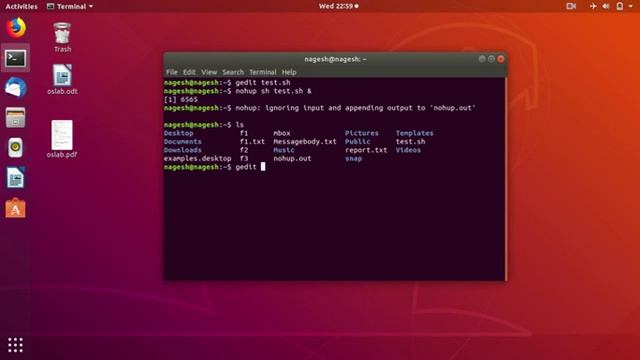Open the Terminal menu in the menu bar

pyautogui.click(x=262, y=72)
